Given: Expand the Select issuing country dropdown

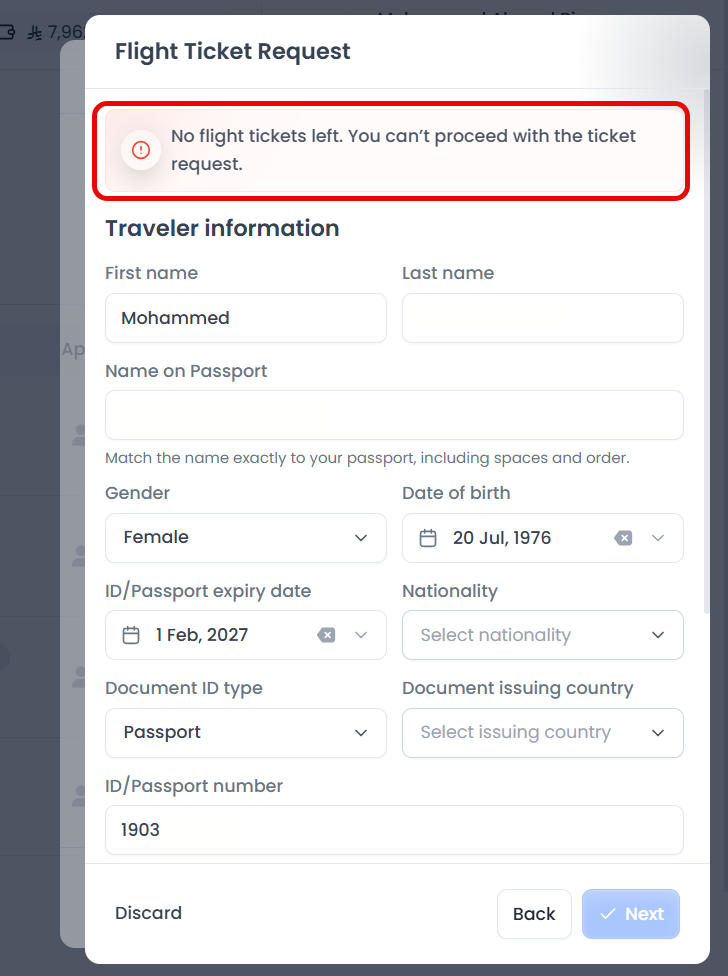Looking at the screenshot, I should [542, 732].
